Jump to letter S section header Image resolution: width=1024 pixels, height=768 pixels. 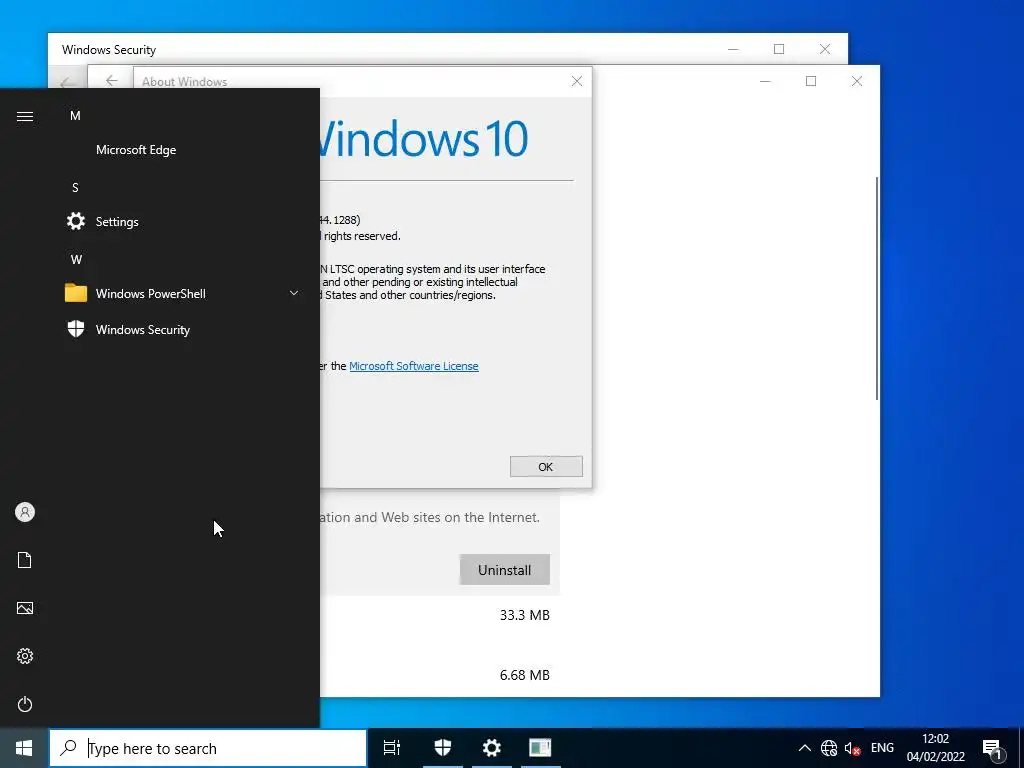click(75, 188)
